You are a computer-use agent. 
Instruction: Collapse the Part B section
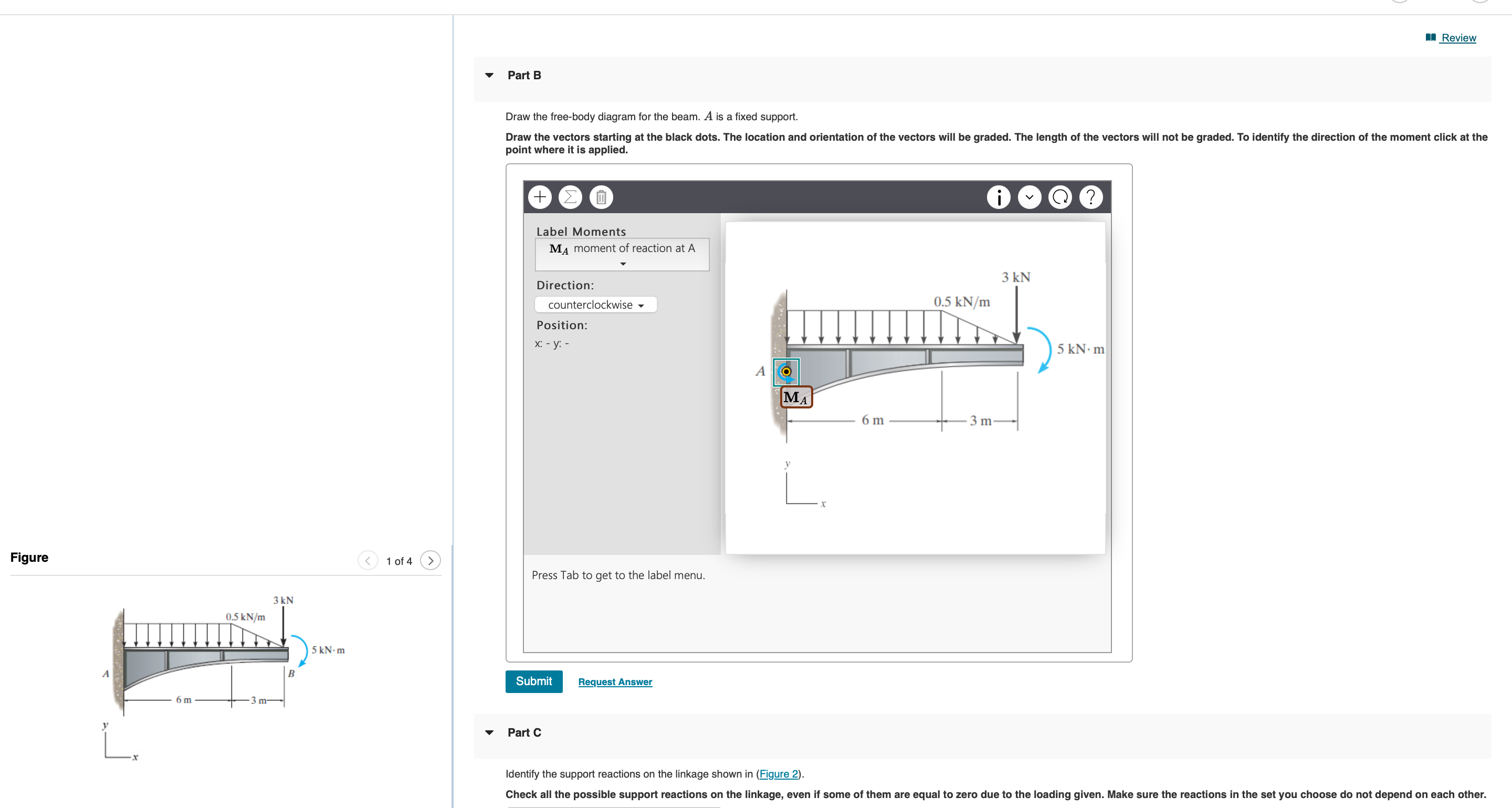(x=489, y=75)
